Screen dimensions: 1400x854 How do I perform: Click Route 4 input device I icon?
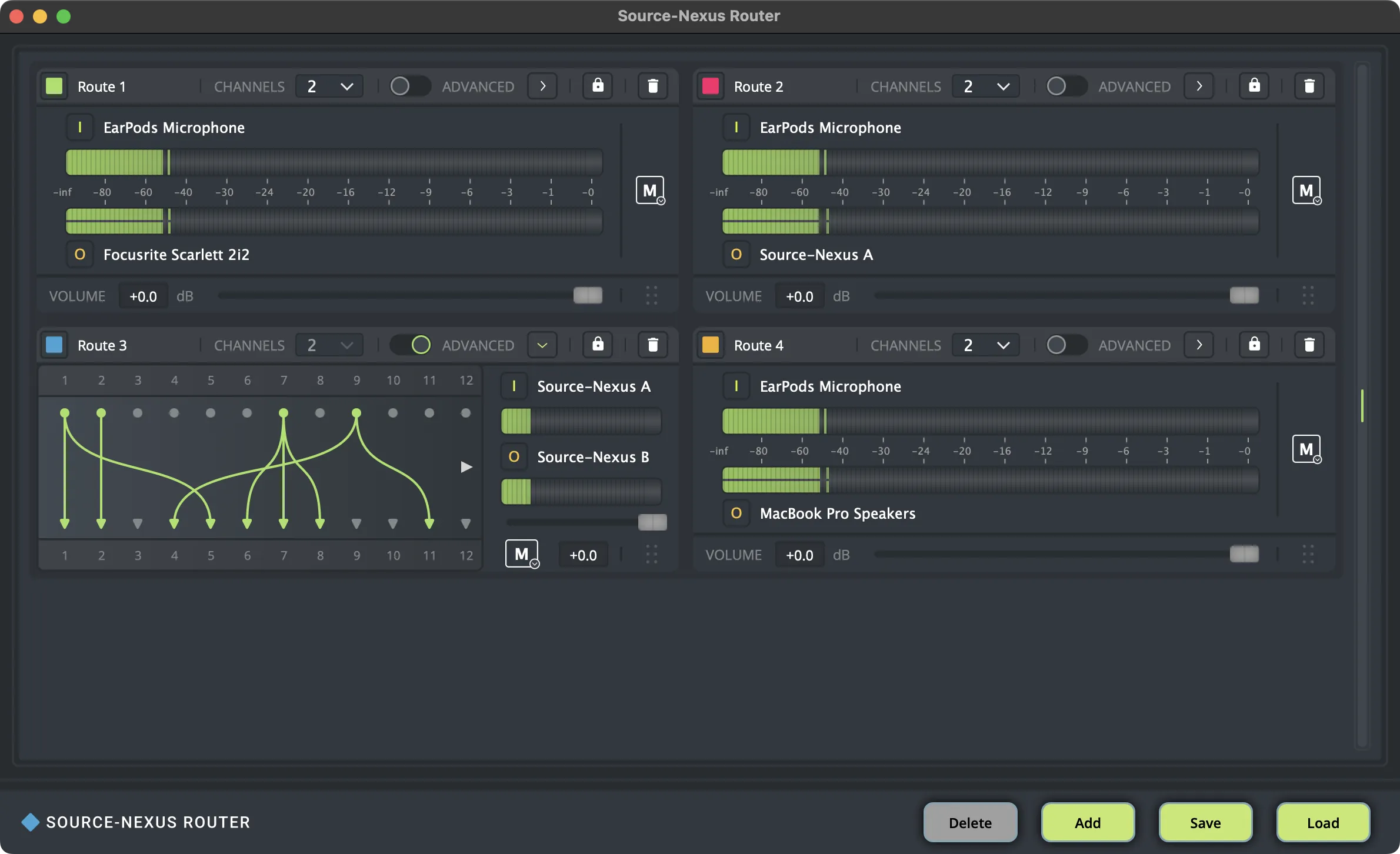tap(736, 386)
